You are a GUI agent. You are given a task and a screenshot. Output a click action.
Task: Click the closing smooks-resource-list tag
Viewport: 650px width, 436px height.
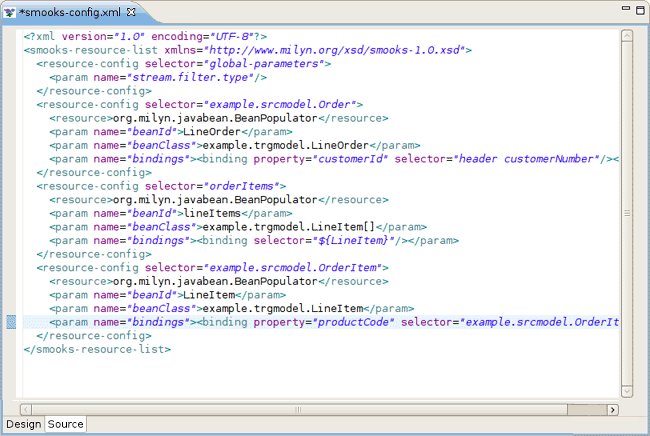[97, 349]
